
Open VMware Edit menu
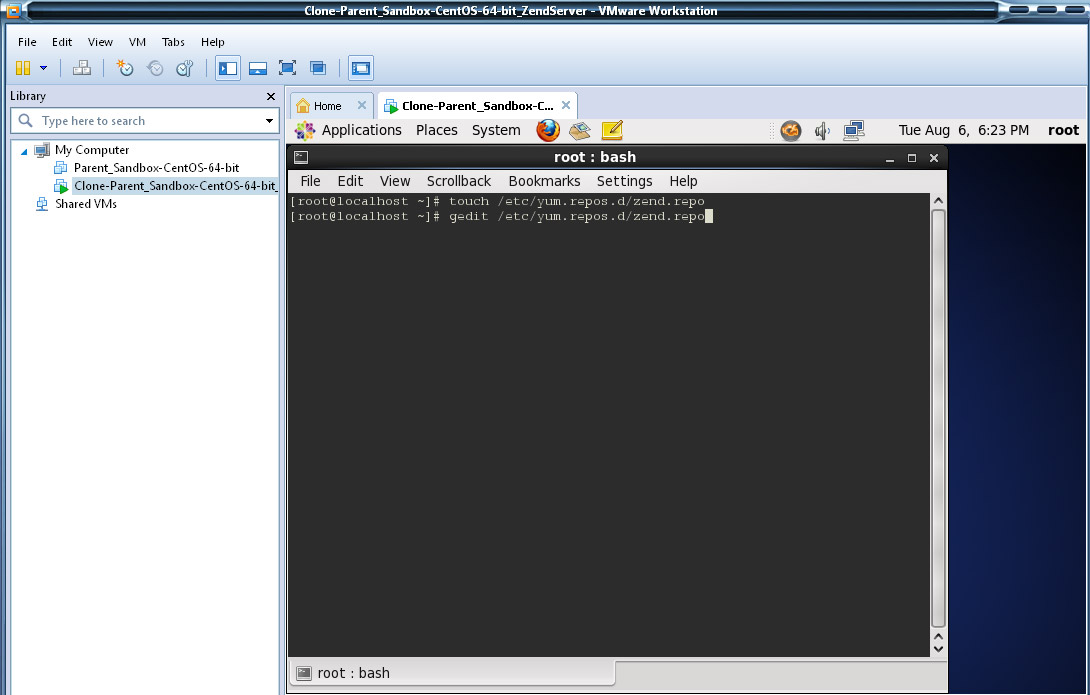pos(62,42)
